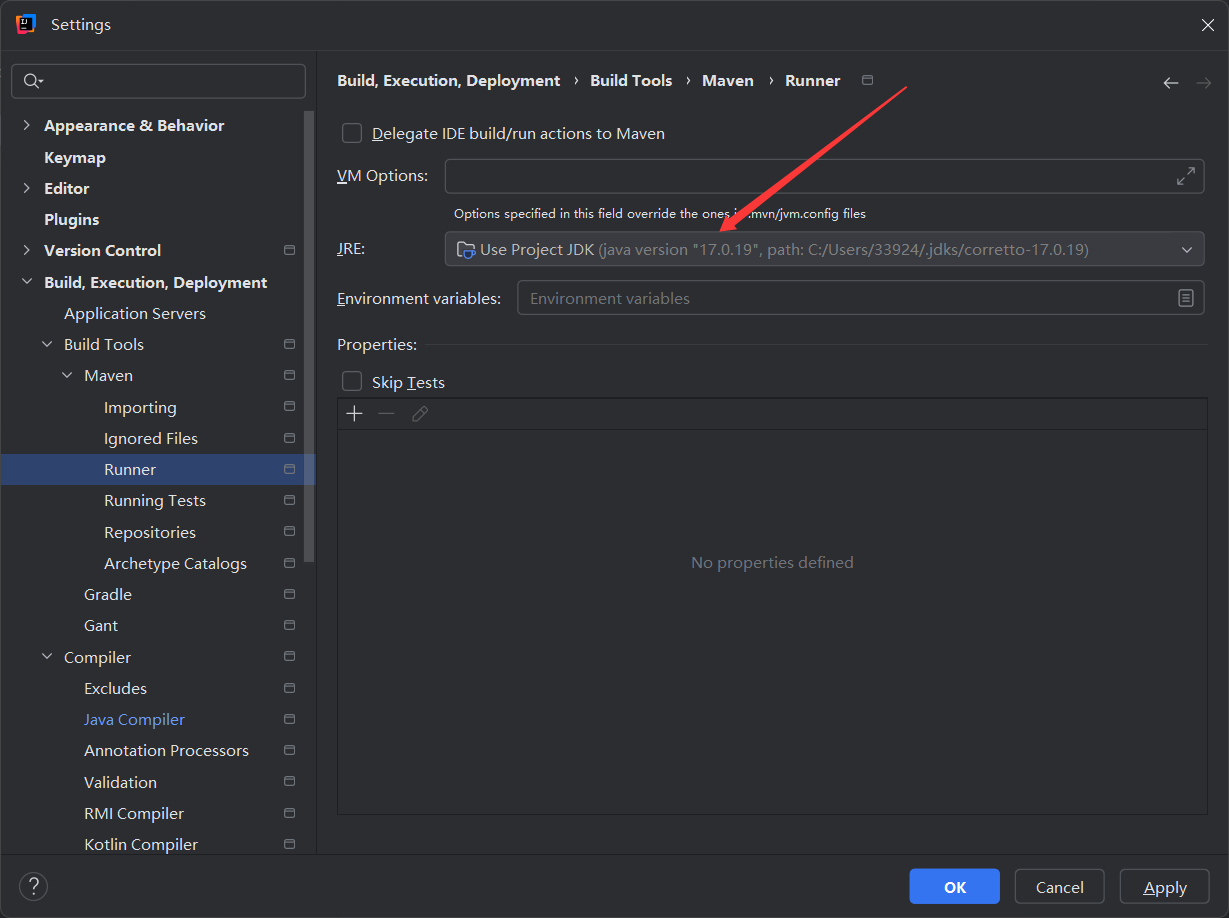Screen dimensions: 1229x918
Task: Click project-level icon on Java Compiler row
Action: pos(289,719)
